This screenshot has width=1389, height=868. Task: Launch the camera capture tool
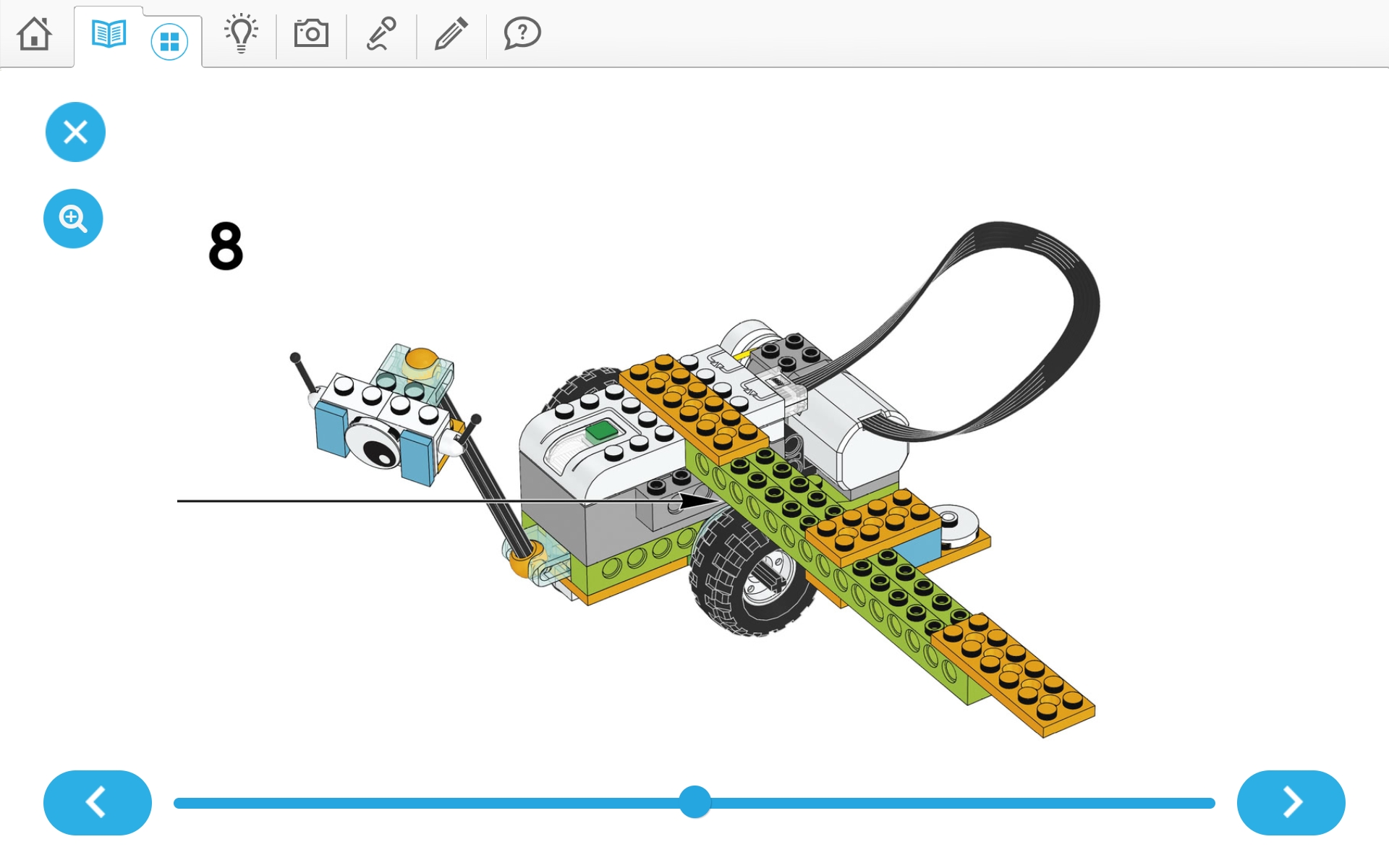point(311,33)
